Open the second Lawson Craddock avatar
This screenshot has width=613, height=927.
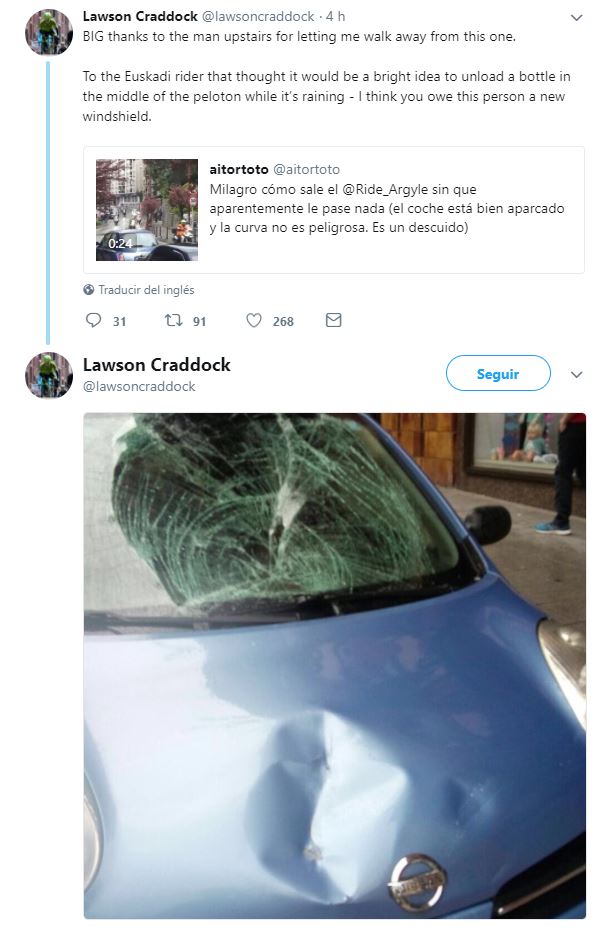(48, 375)
